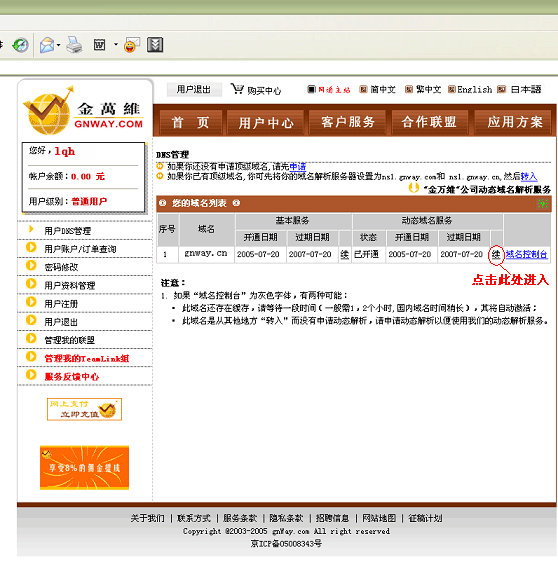Open 密码修改 in the sidebar
558x564 pixels.
(61, 267)
